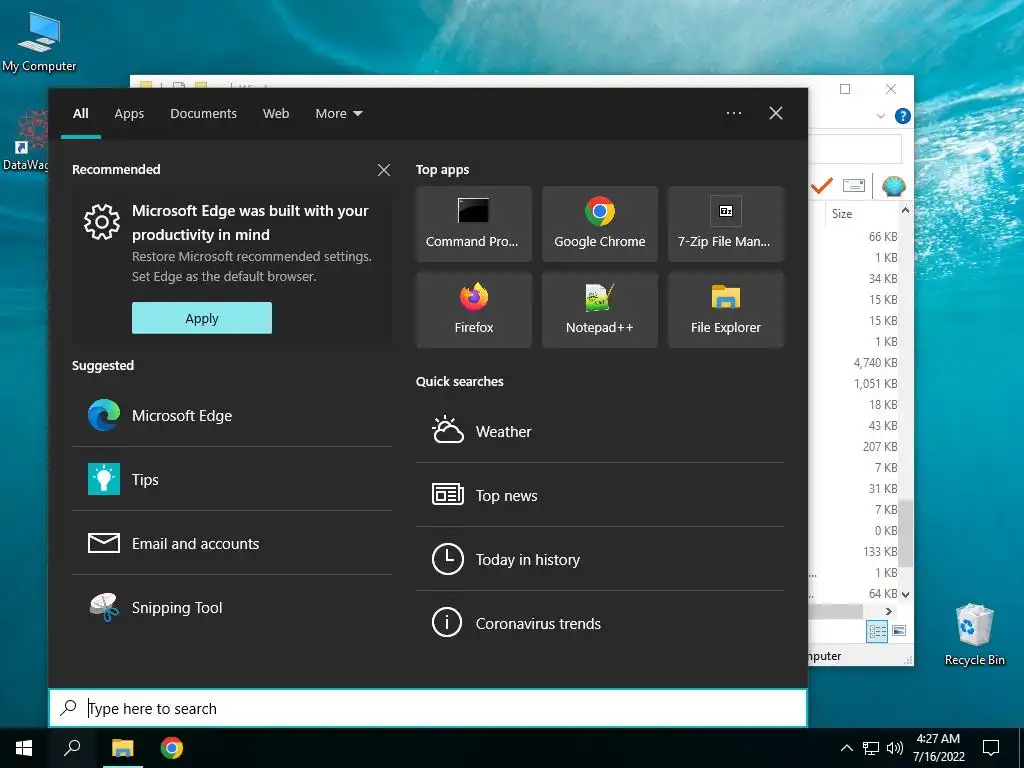Click the settings gear in Recommended card
Screen dimensions: 1024x768
(102, 222)
